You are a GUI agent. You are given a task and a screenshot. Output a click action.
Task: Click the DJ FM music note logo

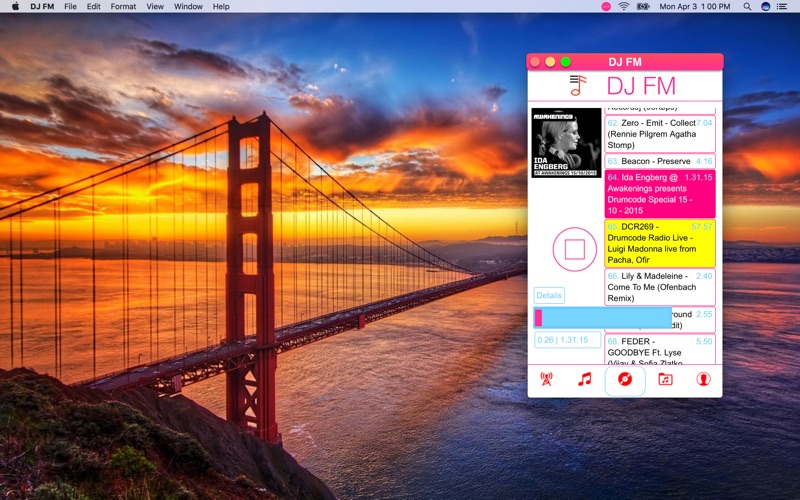click(578, 85)
